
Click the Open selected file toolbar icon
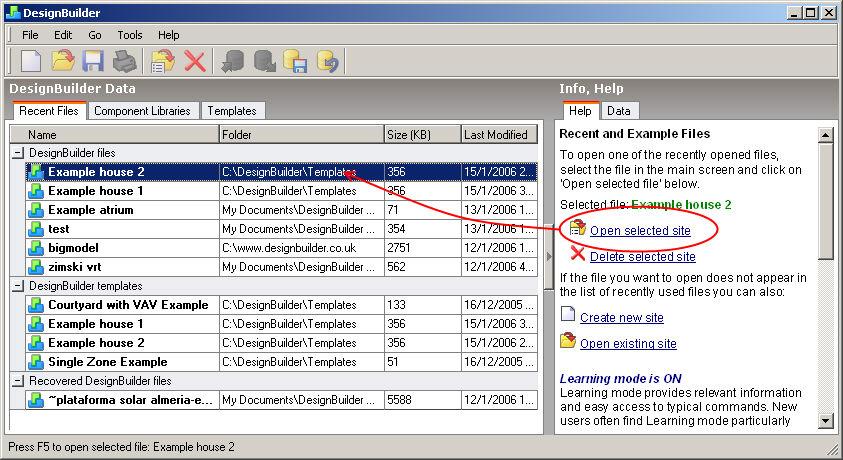163,61
